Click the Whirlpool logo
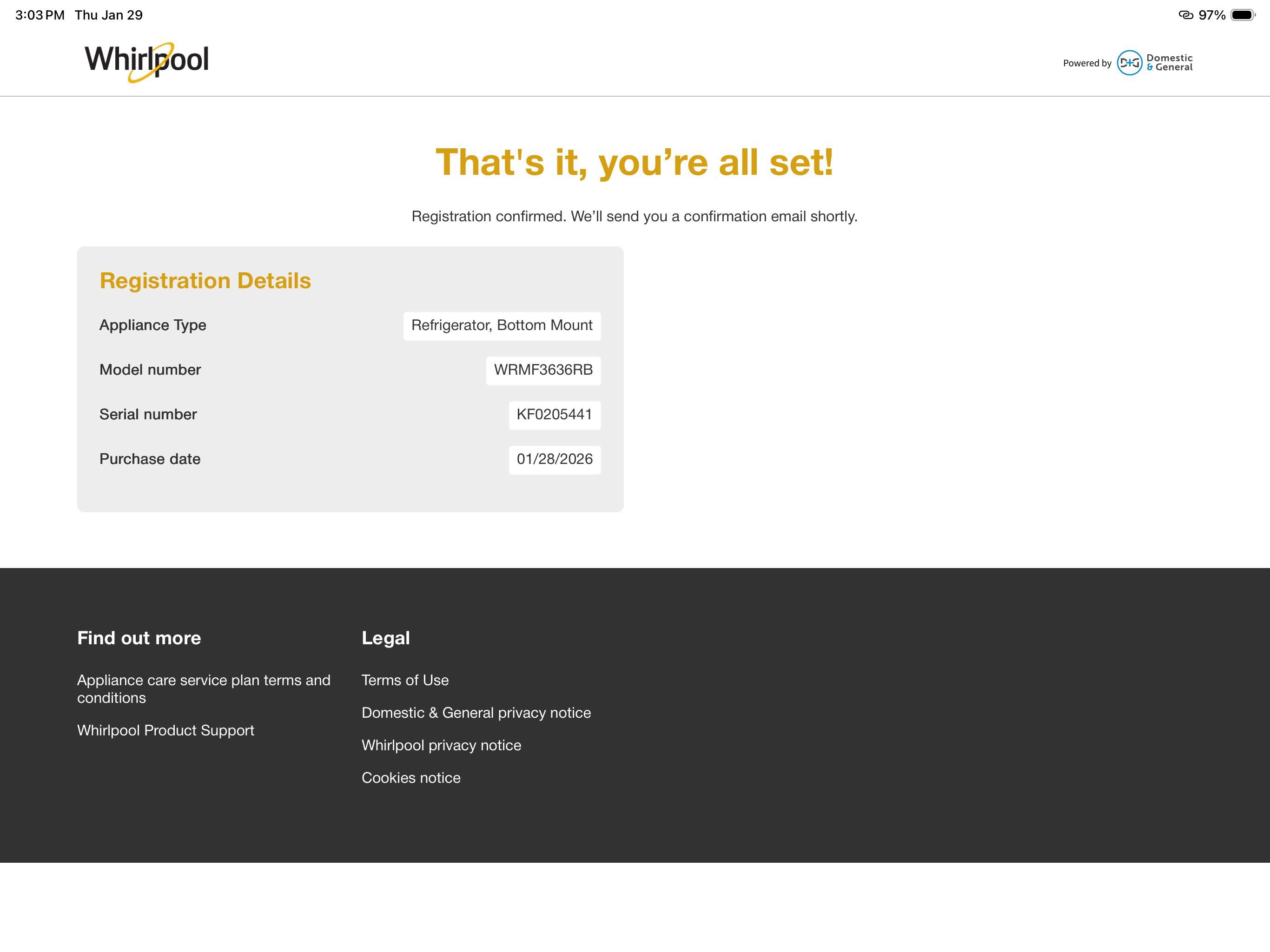 pyautogui.click(x=146, y=62)
